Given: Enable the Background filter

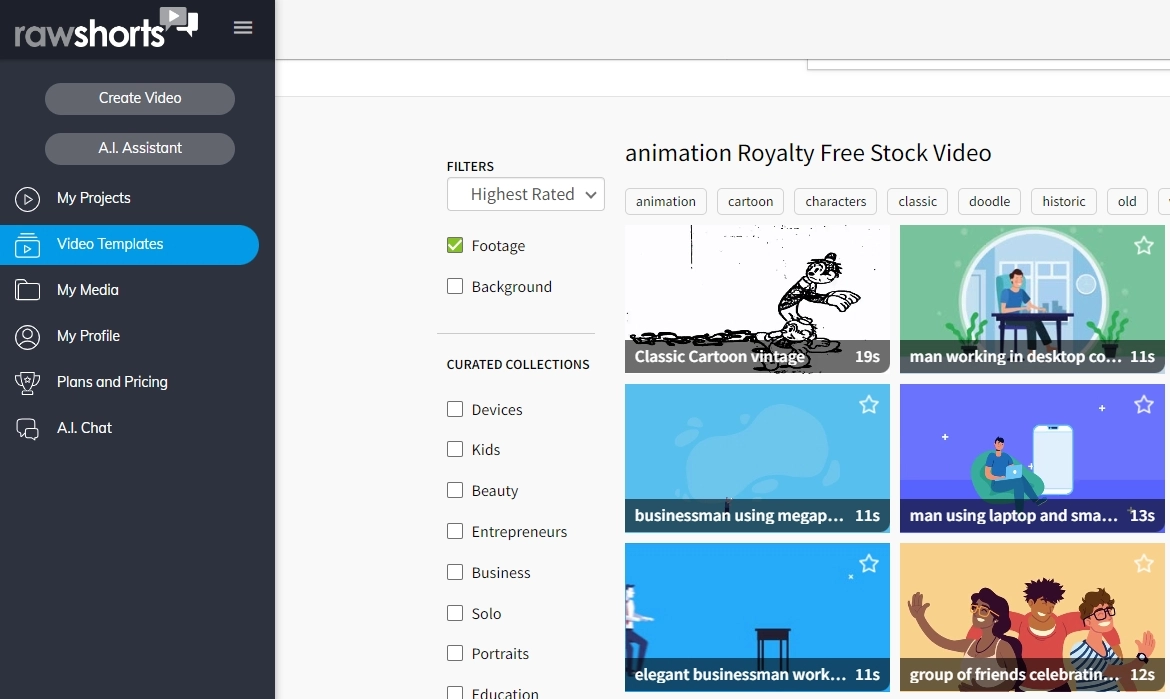Looking at the screenshot, I should coord(455,286).
